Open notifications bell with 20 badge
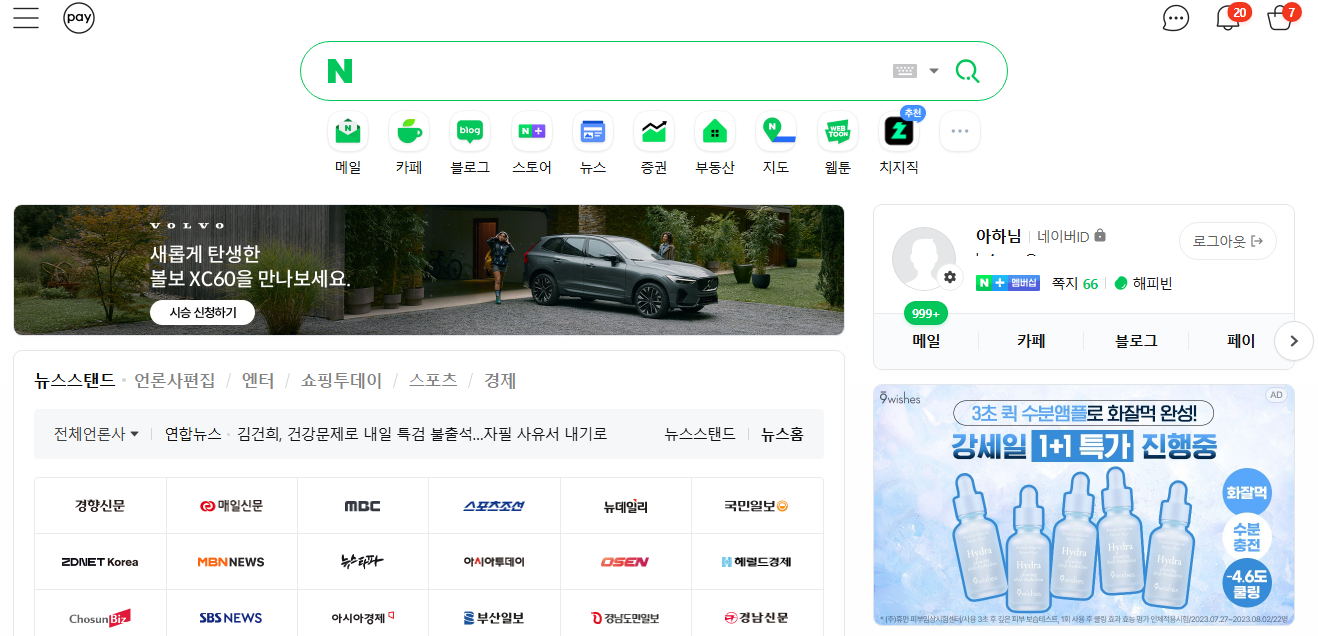The image size is (1318, 636). pyautogui.click(x=1230, y=17)
